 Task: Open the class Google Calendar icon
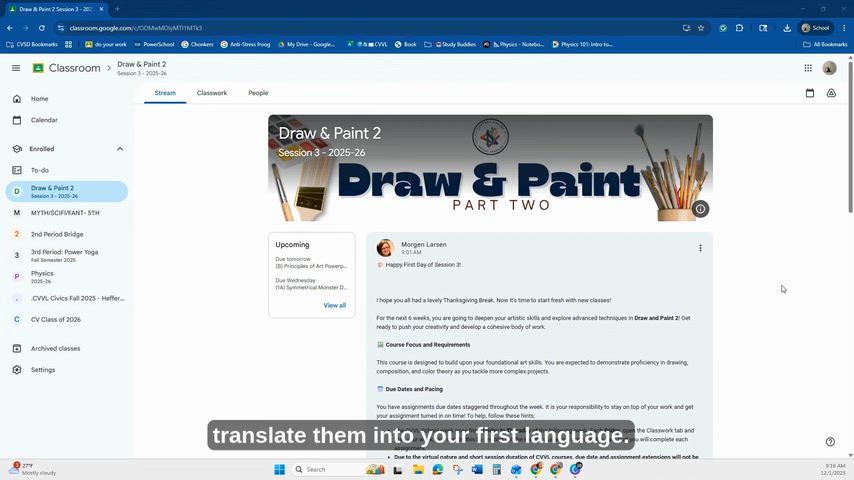tap(810, 93)
